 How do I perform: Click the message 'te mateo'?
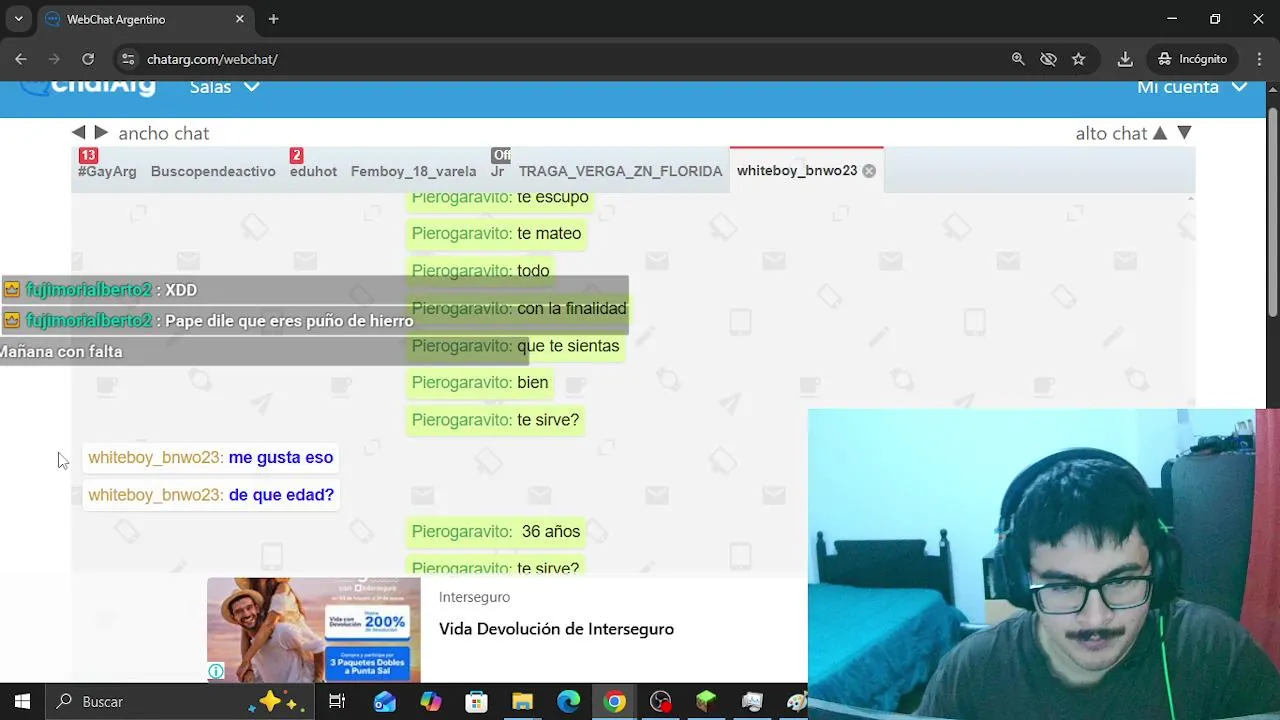point(548,233)
